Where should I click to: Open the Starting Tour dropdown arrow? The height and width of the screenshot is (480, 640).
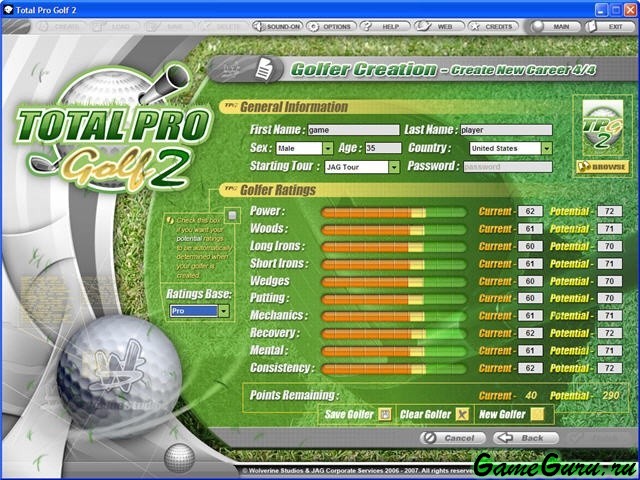click(x=394, y=167)
